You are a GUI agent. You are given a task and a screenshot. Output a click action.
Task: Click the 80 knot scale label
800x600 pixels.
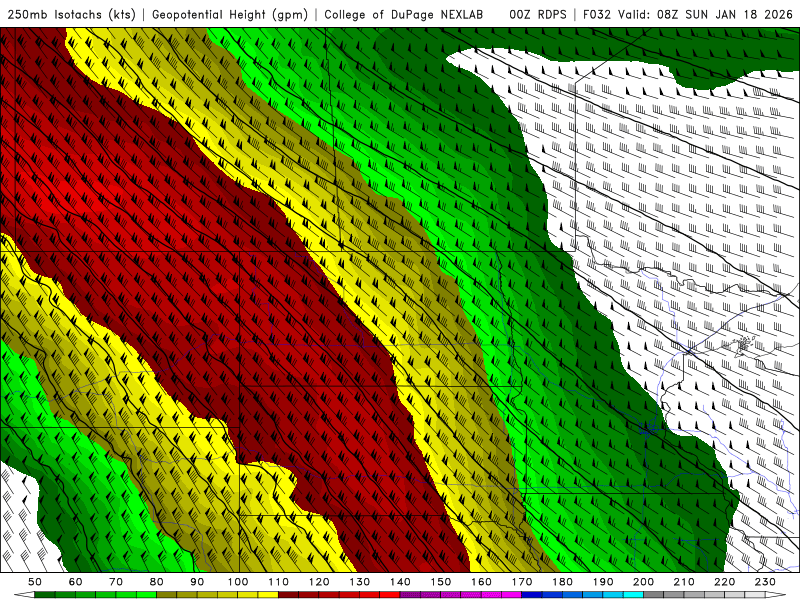[156, 582]
